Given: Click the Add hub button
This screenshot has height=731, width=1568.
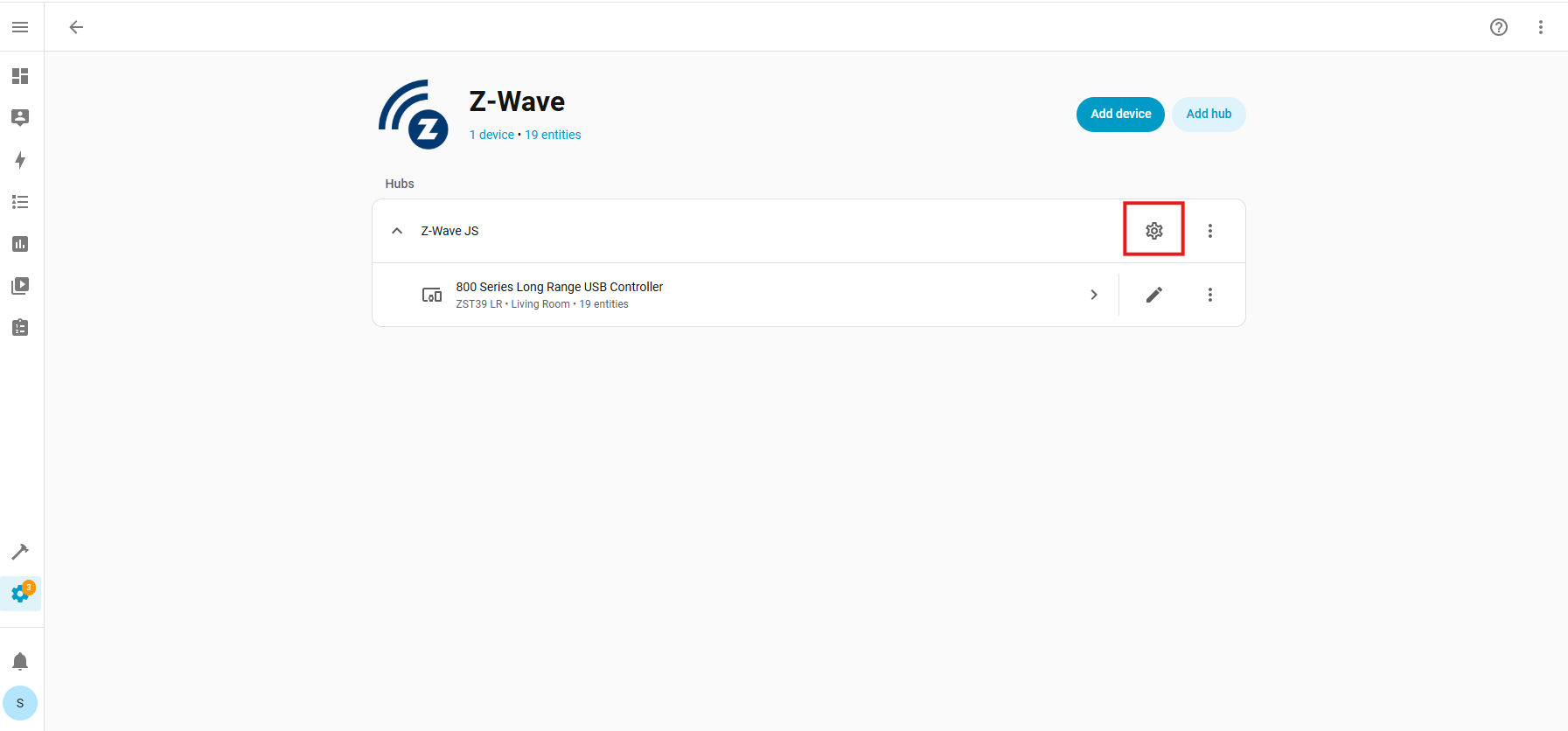Looking at the screenshot, I should (x=1209, y=115).
